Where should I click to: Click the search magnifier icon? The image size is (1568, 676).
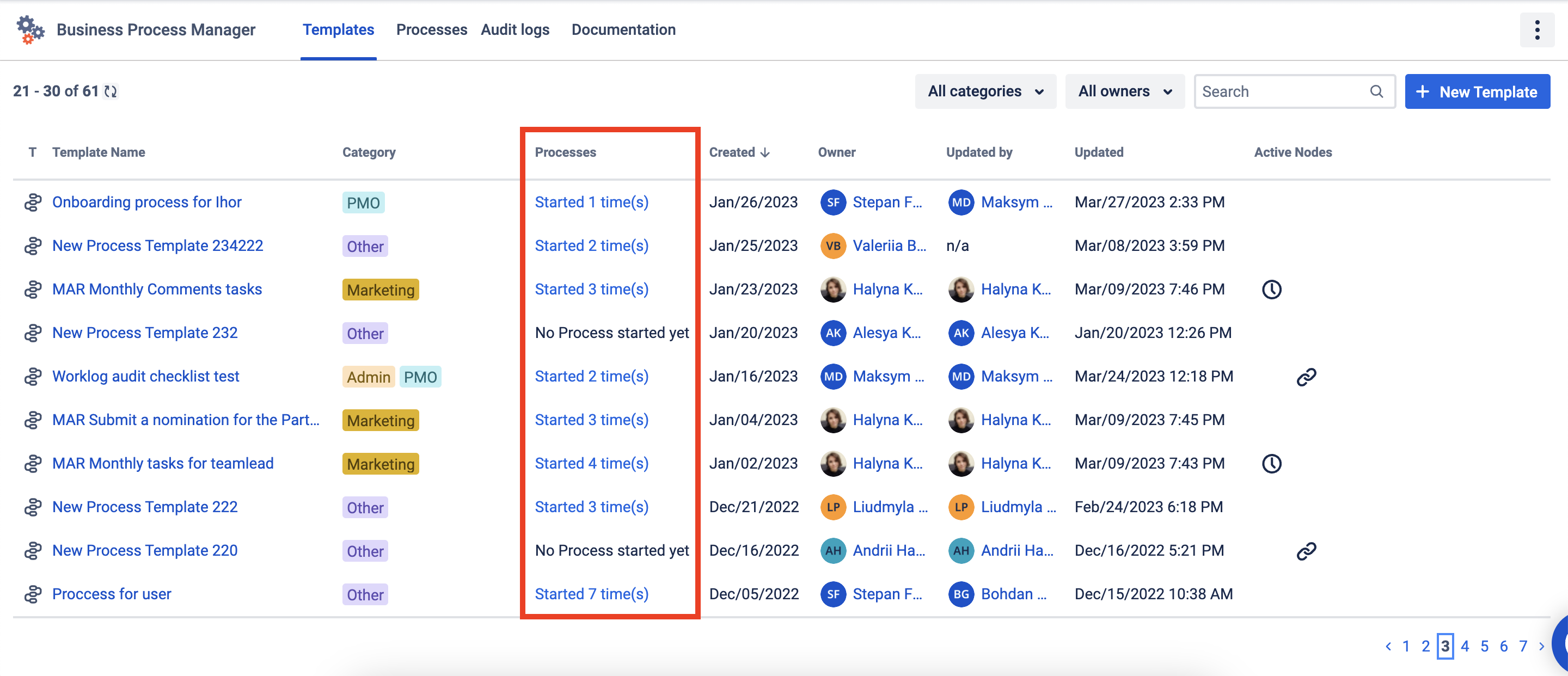[x=1376, y=91]
